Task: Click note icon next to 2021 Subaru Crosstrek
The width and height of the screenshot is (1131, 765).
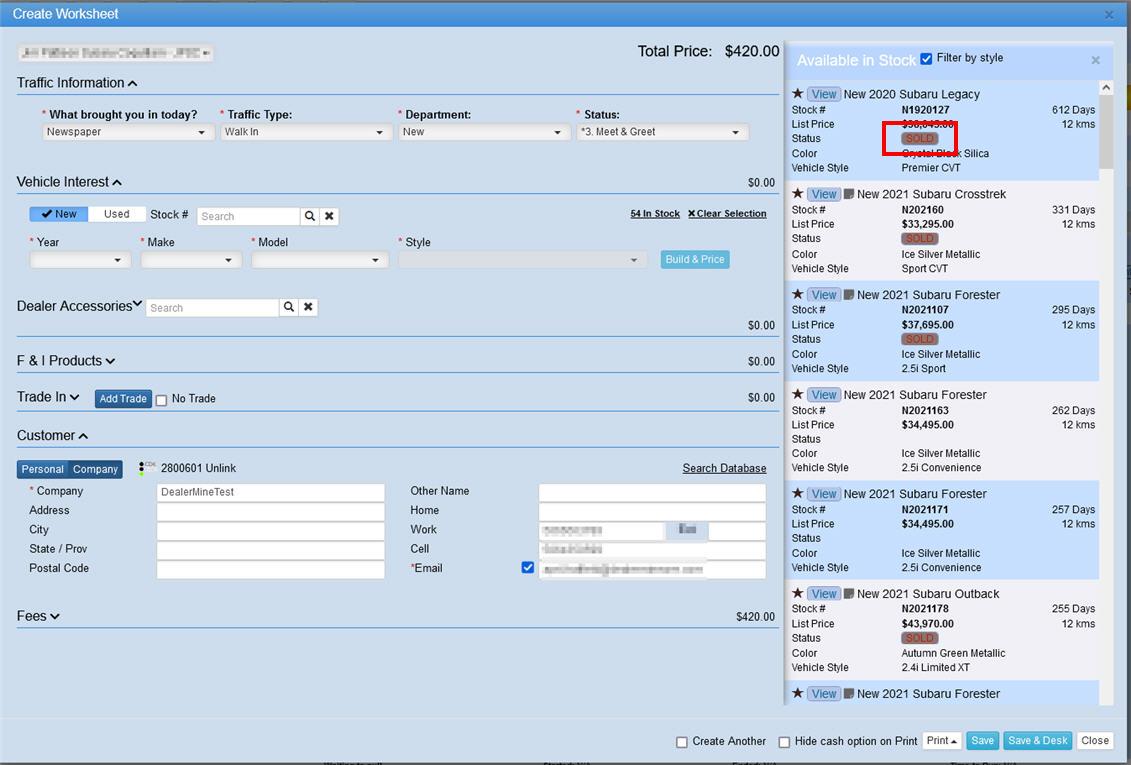Action: click(849, 194)
